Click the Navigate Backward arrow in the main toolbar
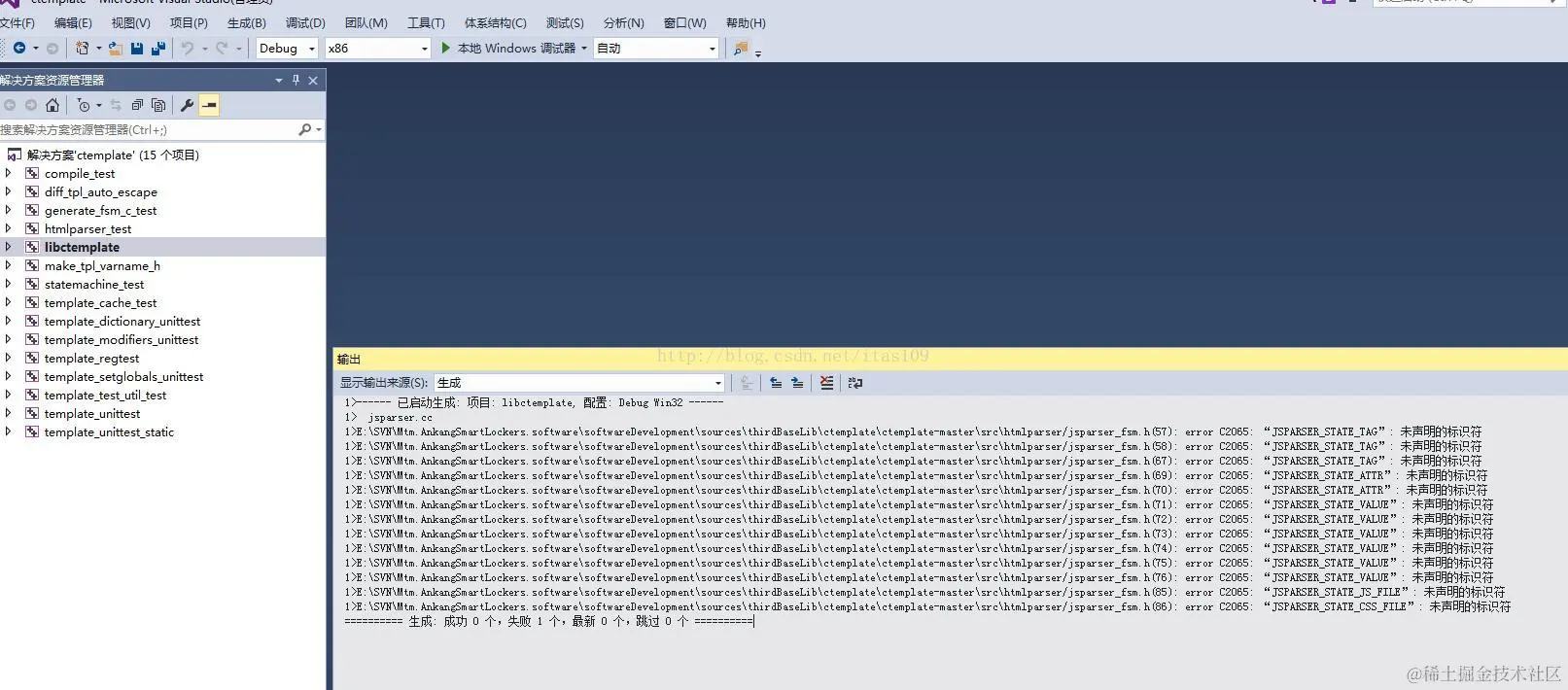 tap(18, 48)
